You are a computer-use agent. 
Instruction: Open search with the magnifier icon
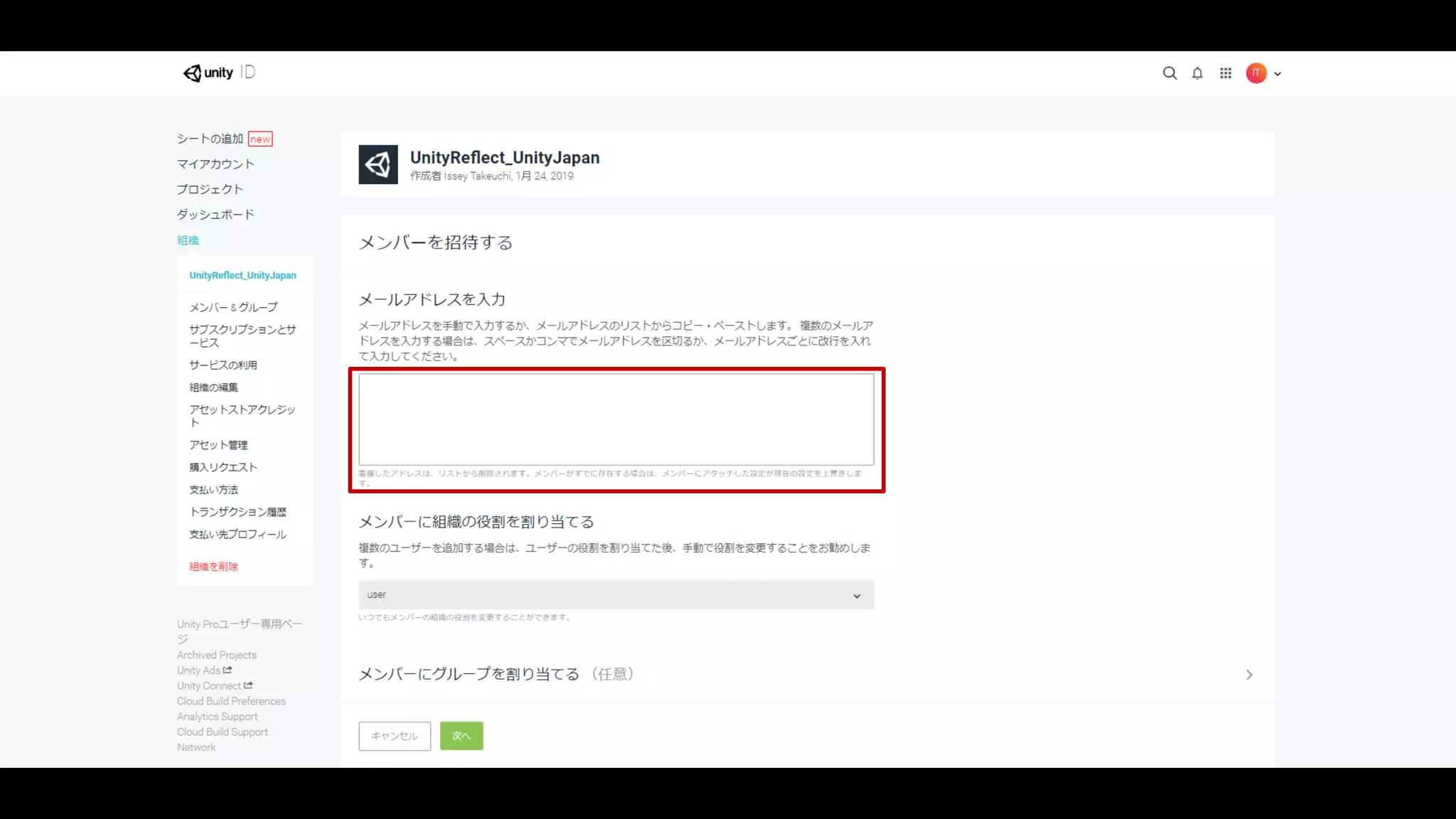click(x=1169, y=73)
